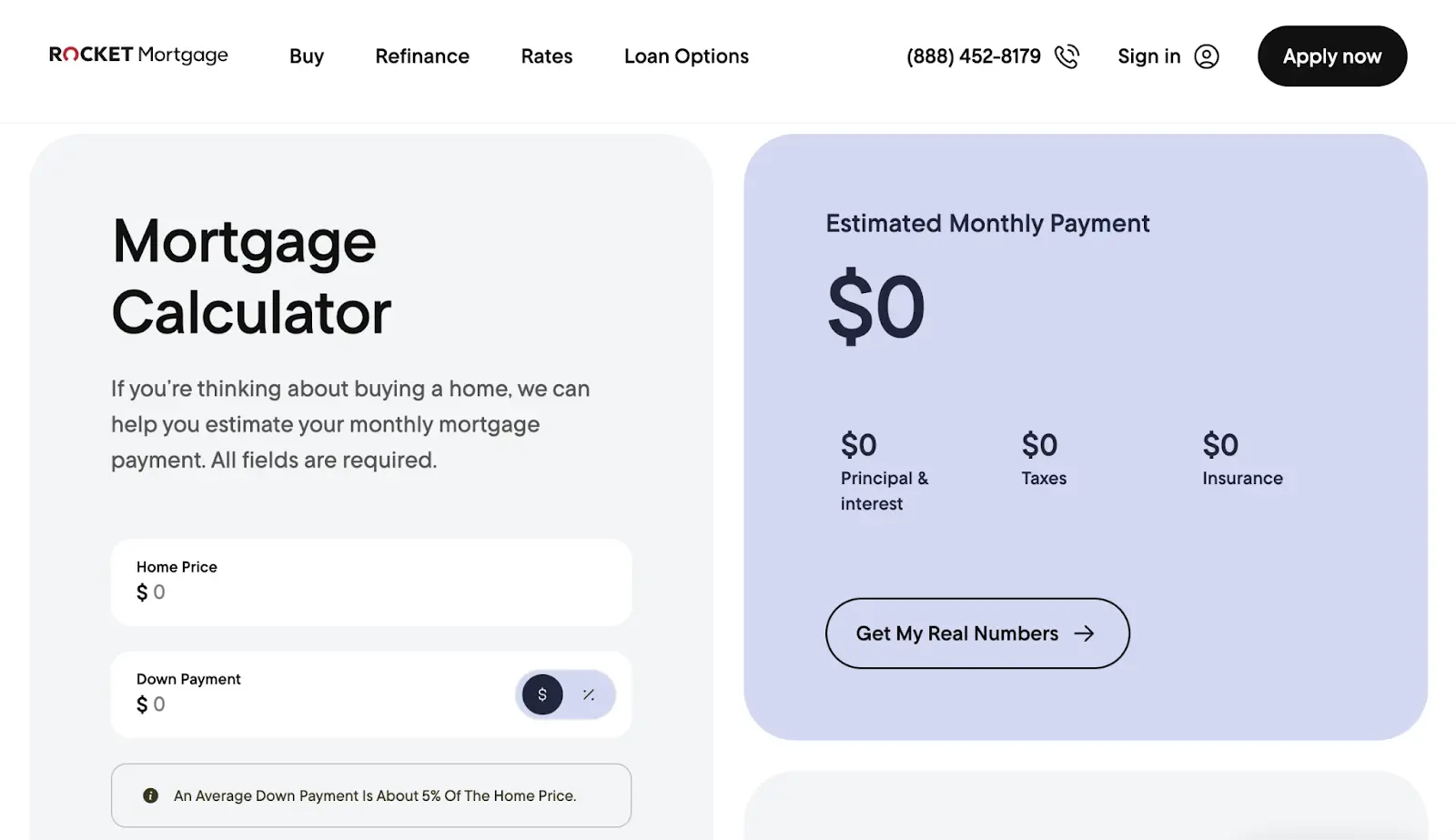Click the Sign in account icon

point(1207,56)
